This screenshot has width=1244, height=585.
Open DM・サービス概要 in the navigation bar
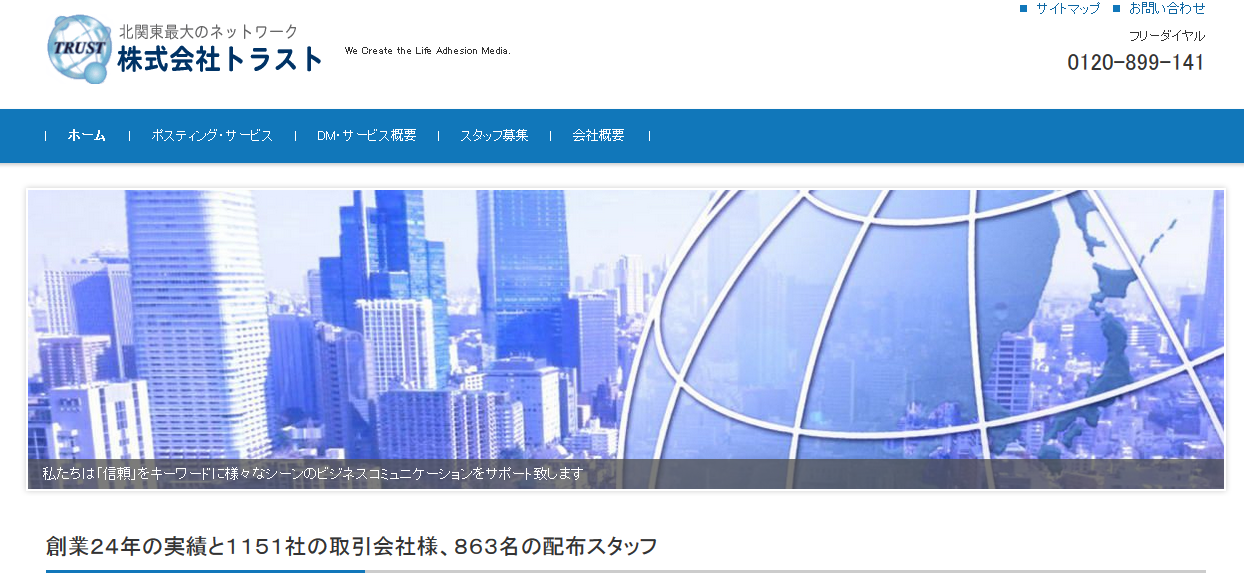point(367,136)
